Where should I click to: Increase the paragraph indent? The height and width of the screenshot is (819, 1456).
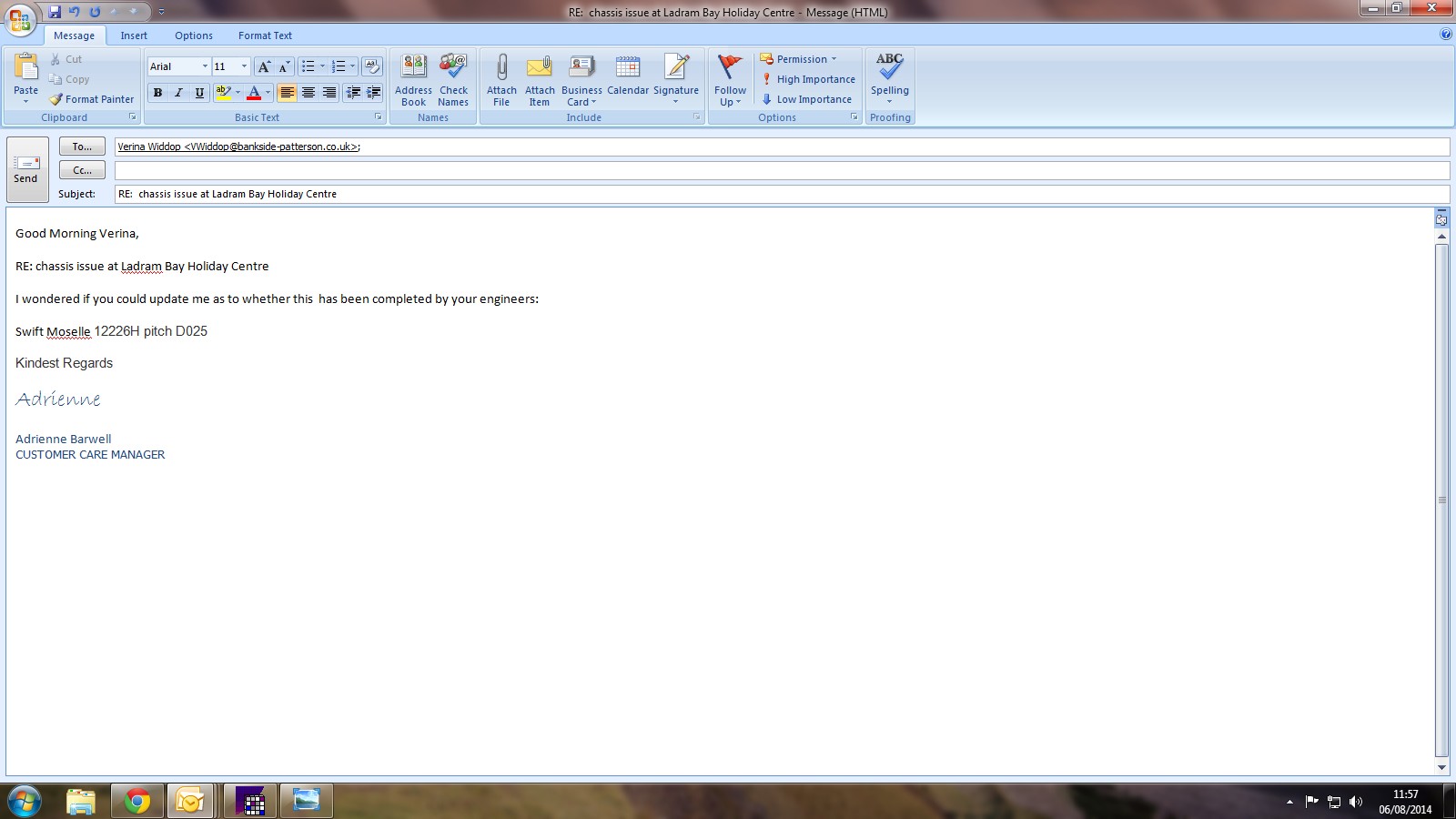coord(373,93)
